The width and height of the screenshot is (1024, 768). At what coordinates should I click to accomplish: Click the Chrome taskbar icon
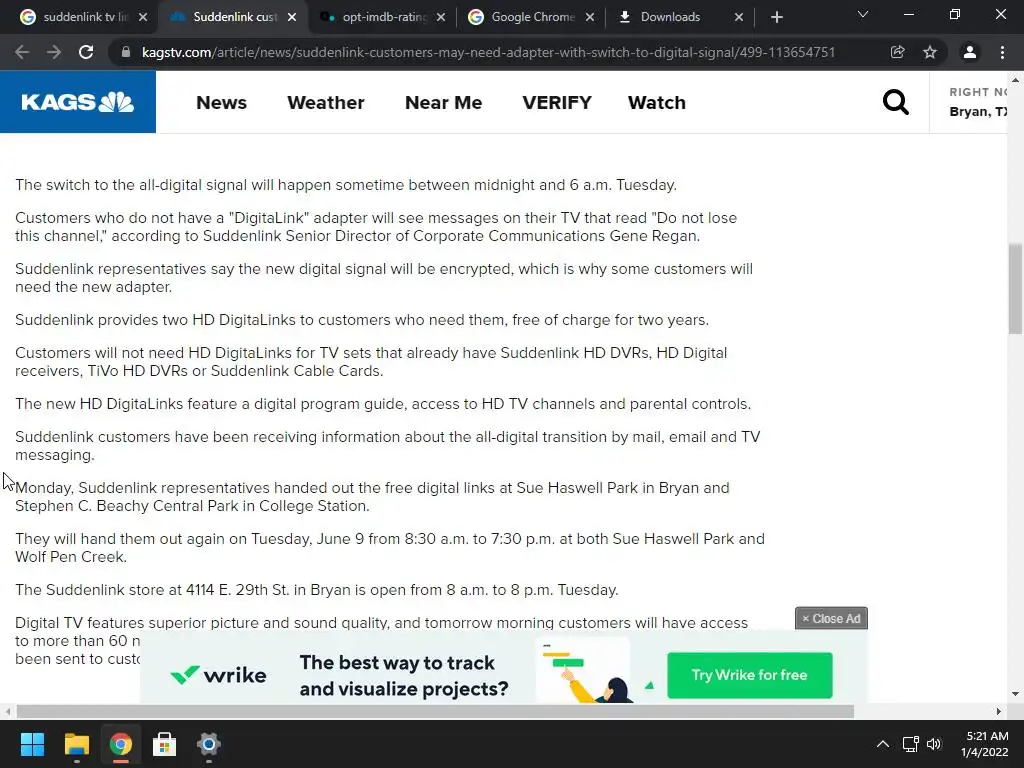coord(121,744)
